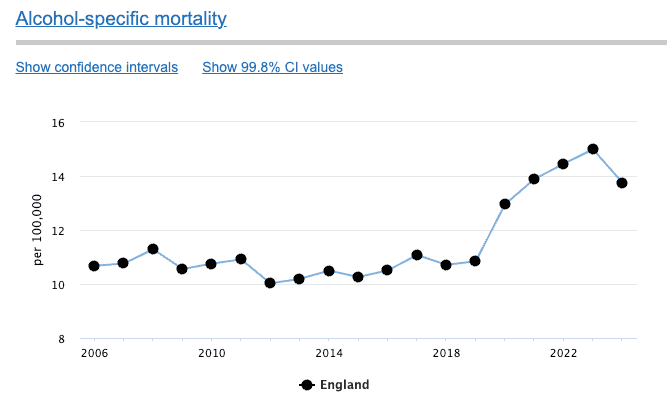This screenshot has height=417, width=667.
Task: Click the 2014 data point
Action: pyautogui.click(x=328, y=271)
